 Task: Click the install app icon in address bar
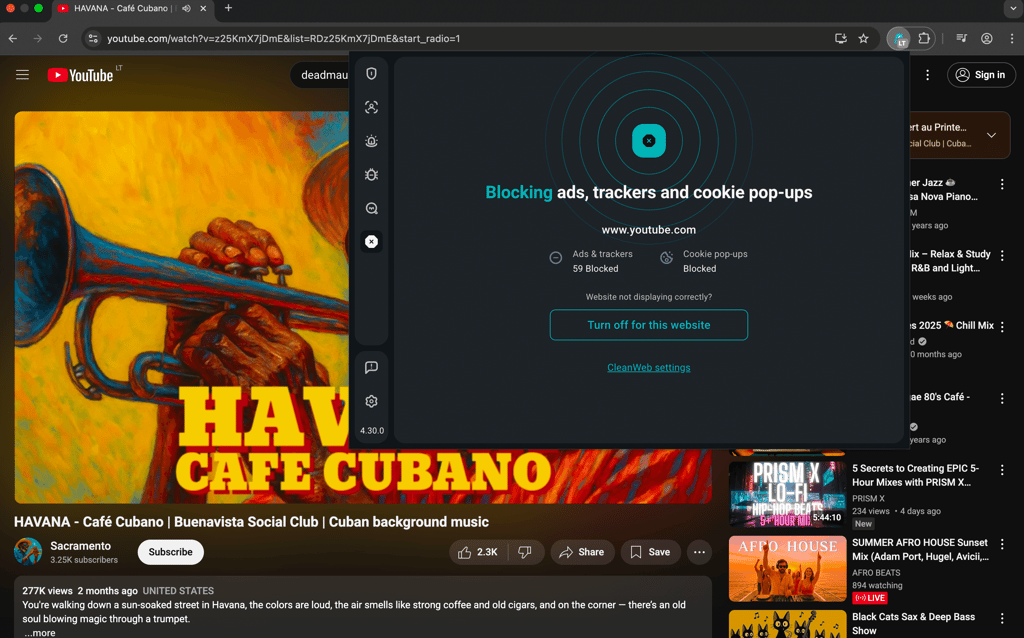pos(840,39)
